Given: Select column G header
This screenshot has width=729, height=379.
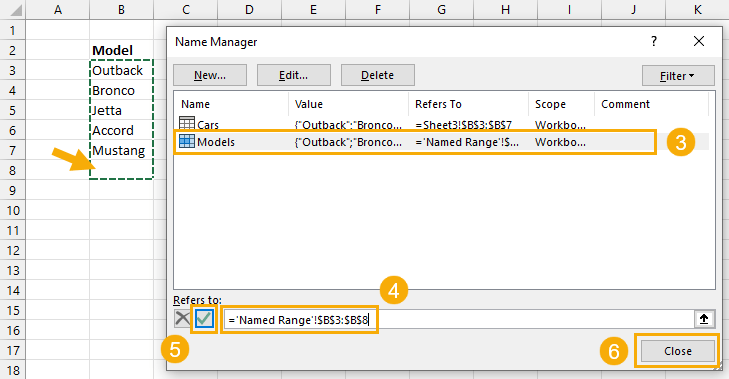Looking at the screenshot, I should click(x=441, y=10).
